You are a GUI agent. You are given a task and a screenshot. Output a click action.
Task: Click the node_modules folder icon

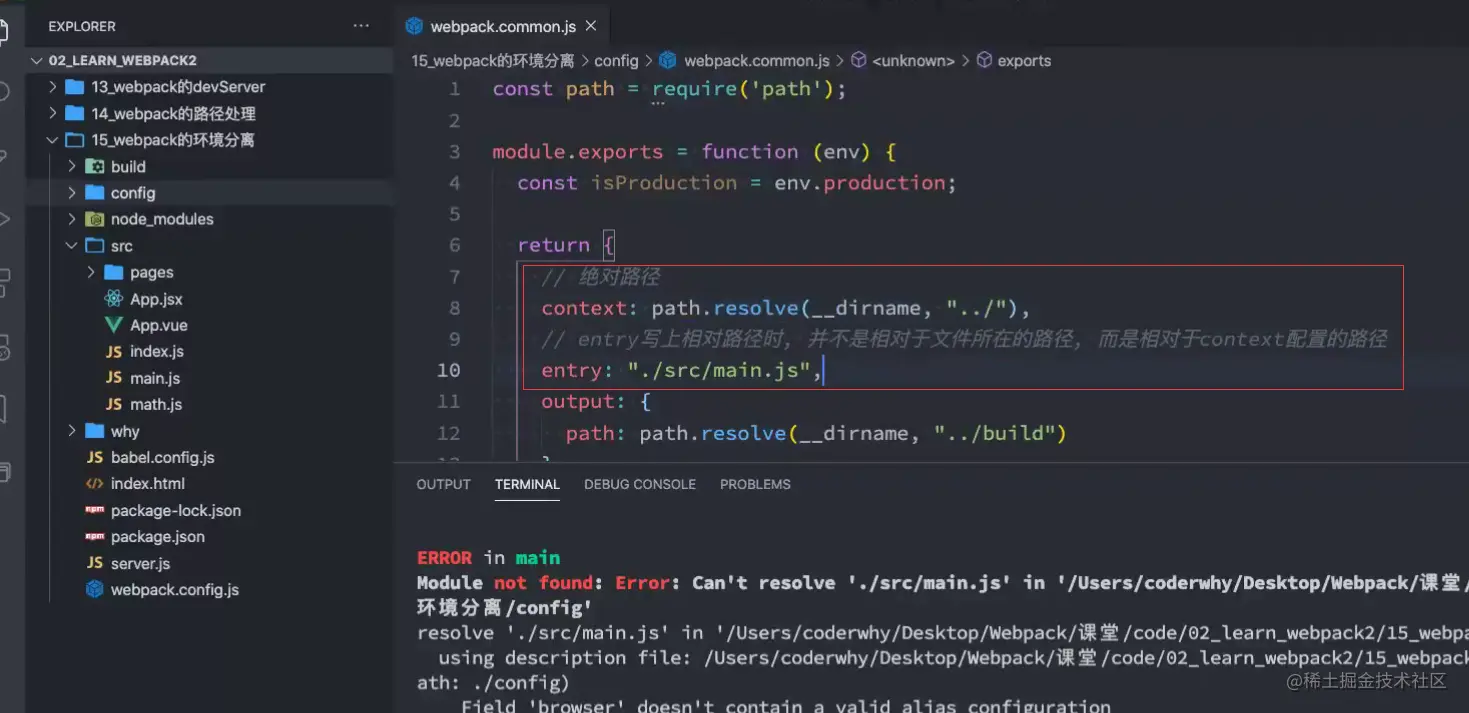pos(95,219)
